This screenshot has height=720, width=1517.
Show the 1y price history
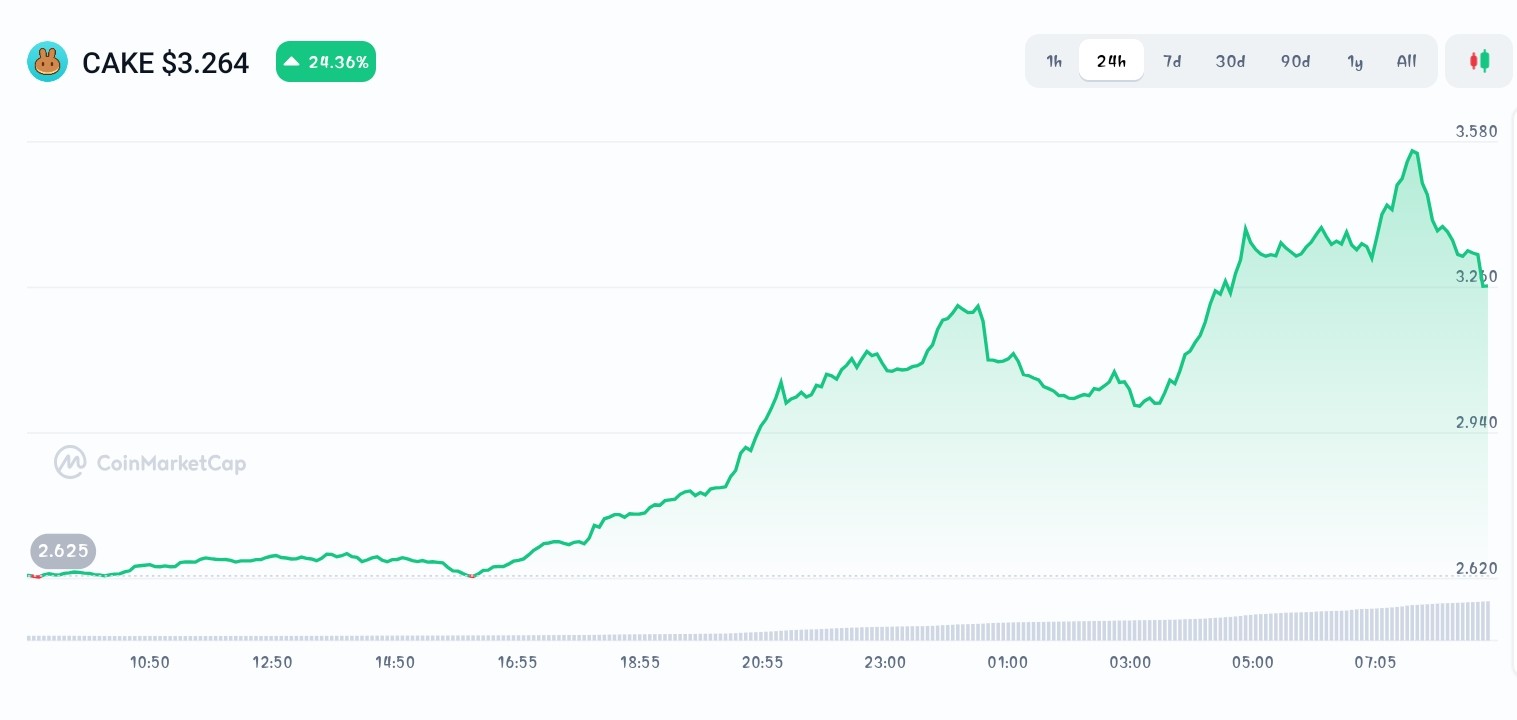pos(1355,61)
